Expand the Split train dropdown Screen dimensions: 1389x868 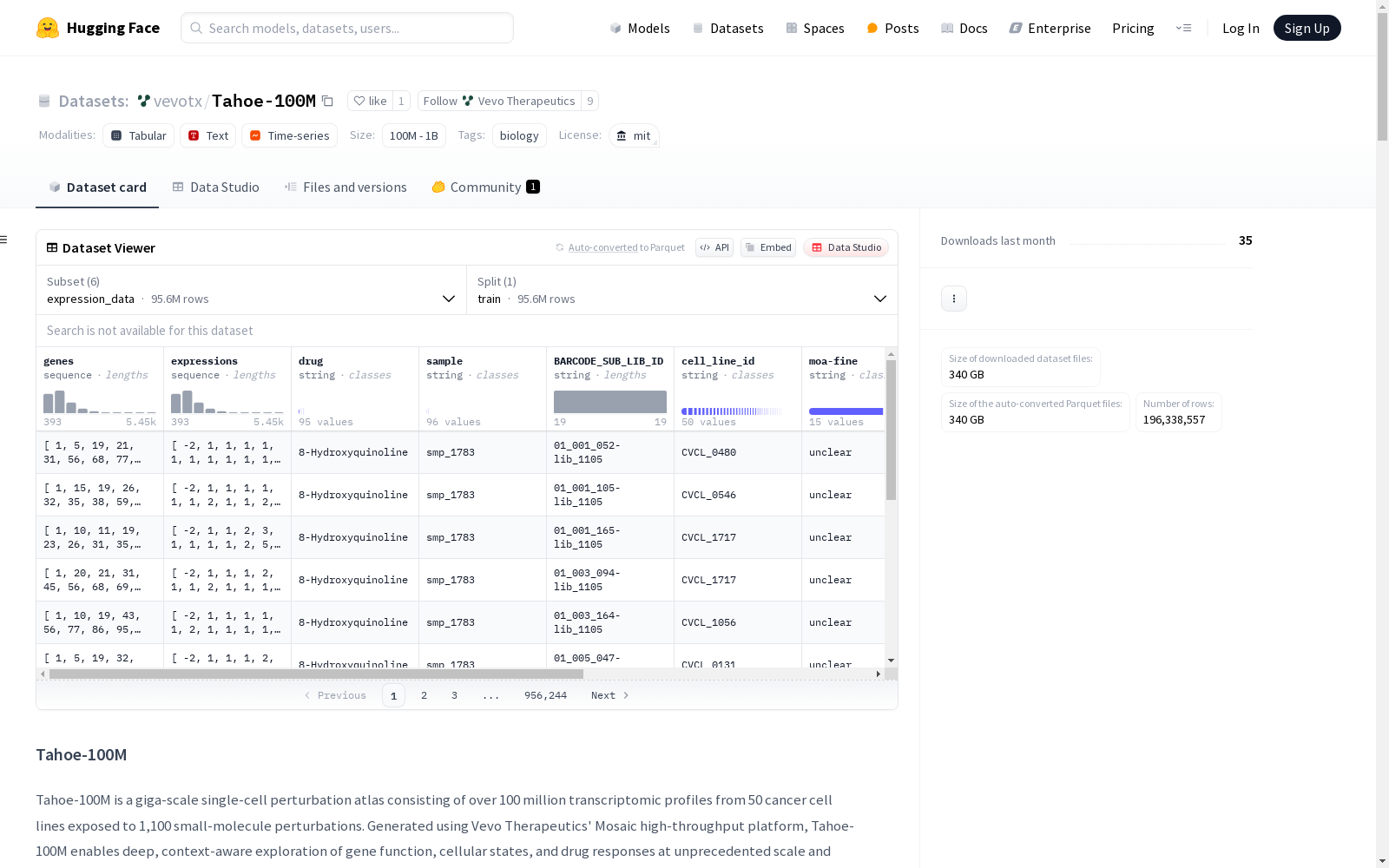[682, 290]
